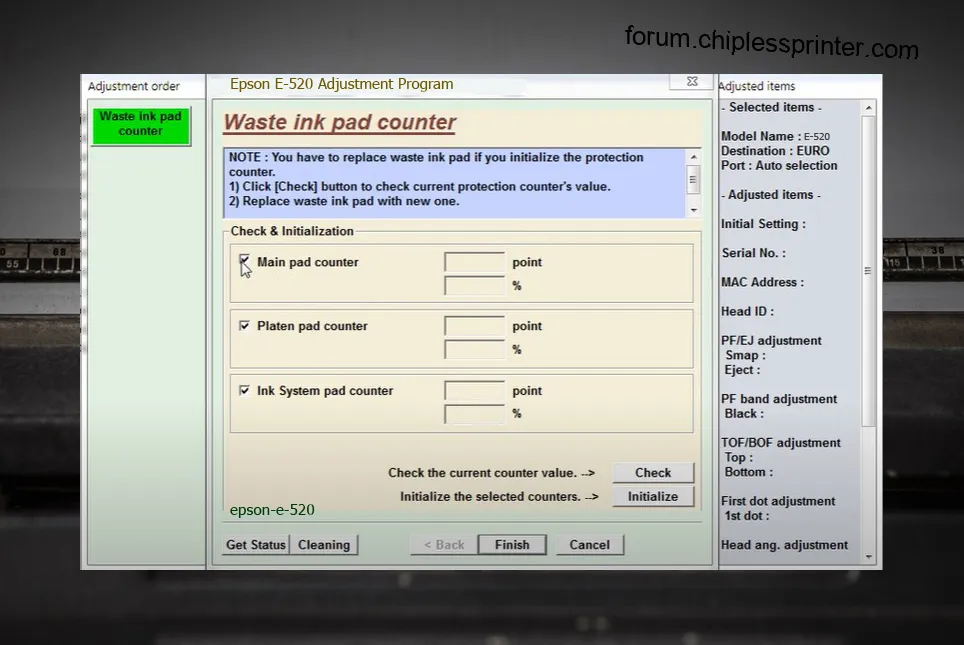Viewport: 964px width, 645px height.
Task: Start Cleaning from the bottom bar
Action: [324, 545]
